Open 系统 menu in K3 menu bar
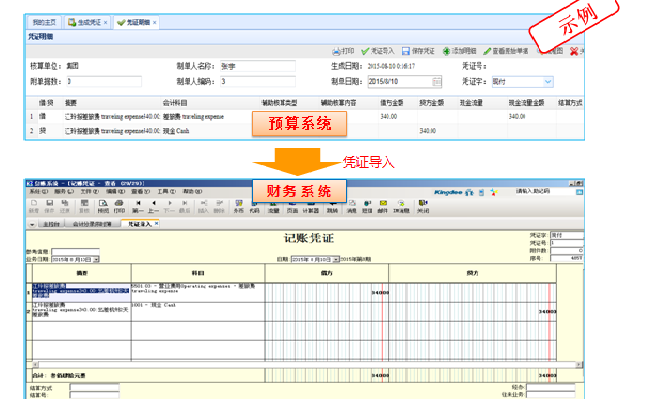The image size is (670, 399). (x=38, y=192)
